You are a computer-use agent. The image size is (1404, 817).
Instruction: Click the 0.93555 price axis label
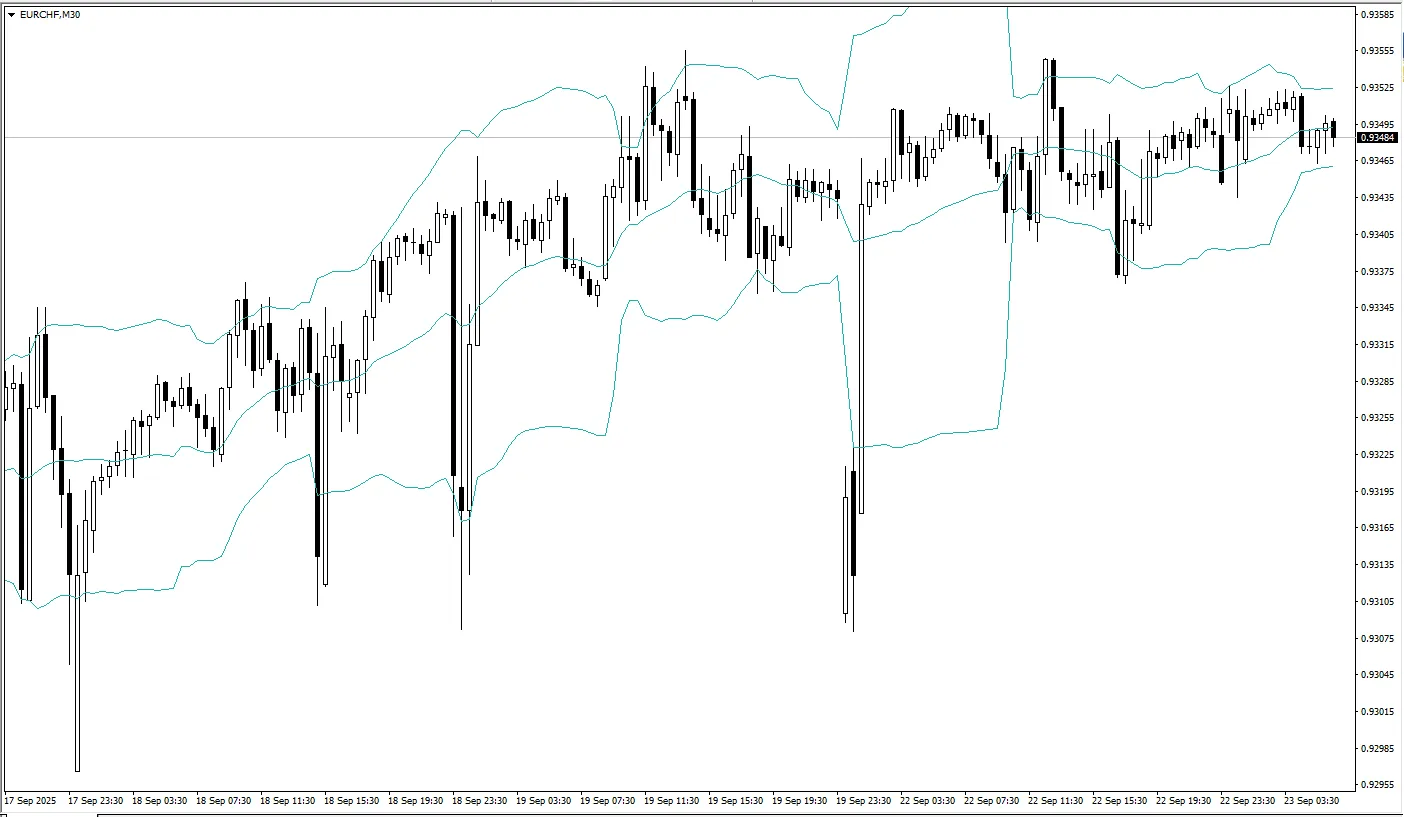coord(1379,50)
